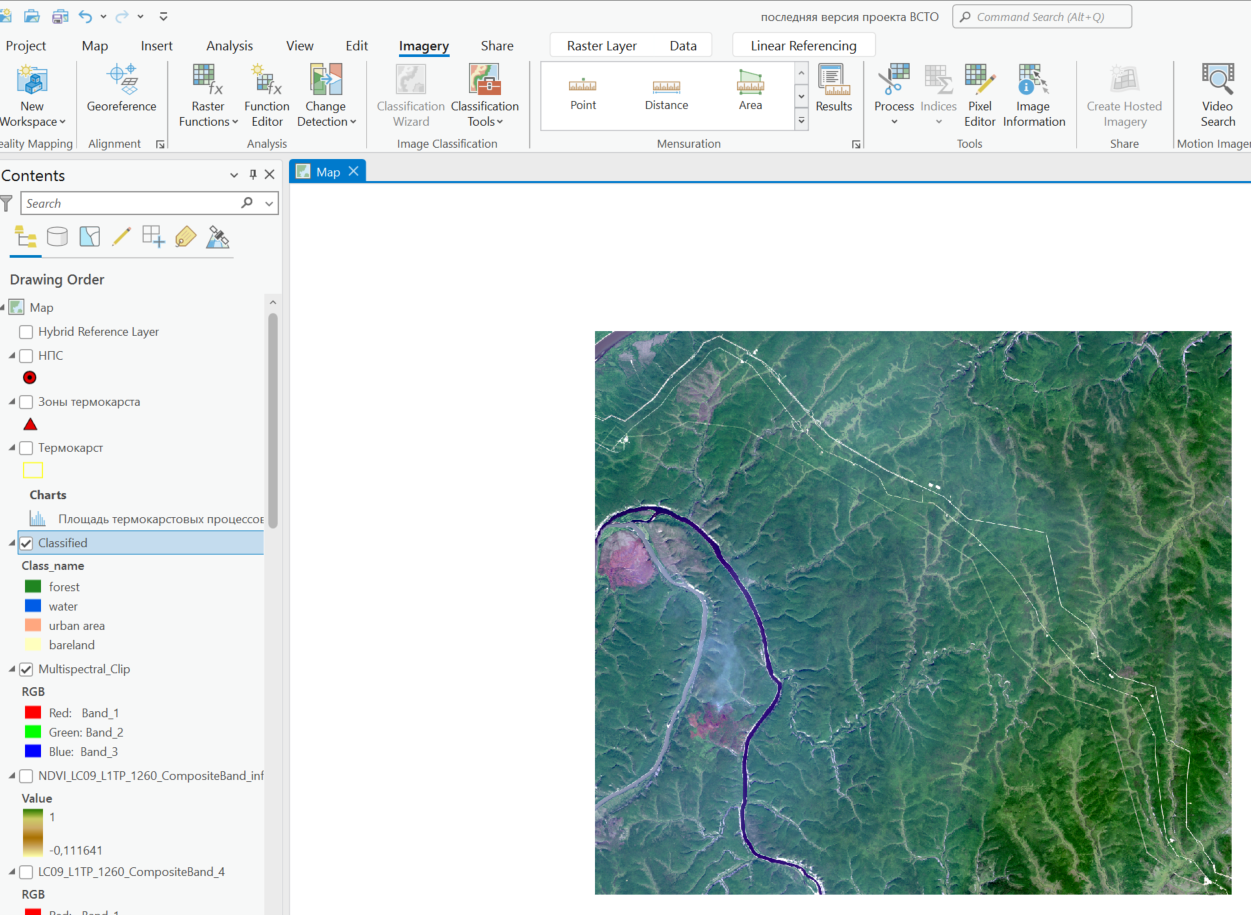Open the Georeference tool
The height and width of the screenshot is (915, 1251).
pos(120,89)
